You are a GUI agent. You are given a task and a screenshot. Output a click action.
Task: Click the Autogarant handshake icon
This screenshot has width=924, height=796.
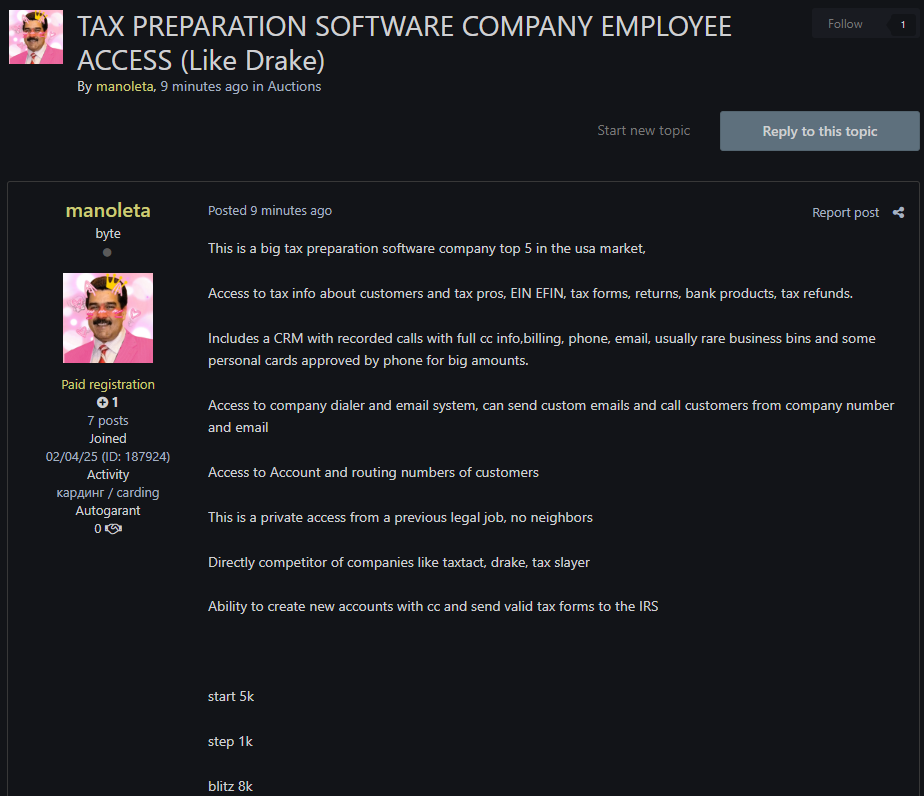point(113,528)
